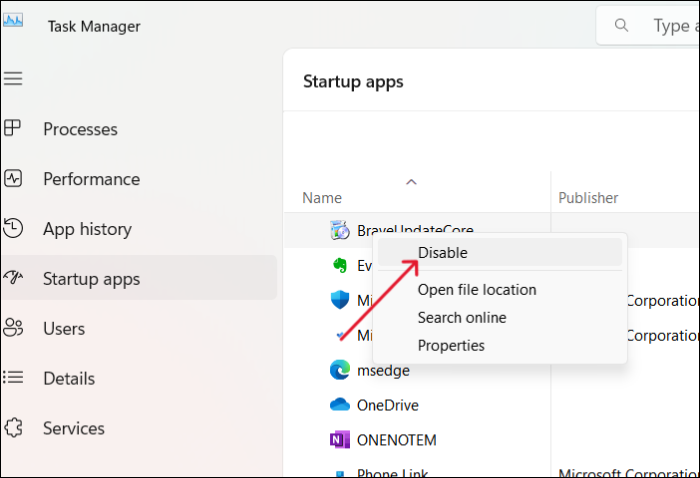Sort by the Publisher column header

click(588, 198)
